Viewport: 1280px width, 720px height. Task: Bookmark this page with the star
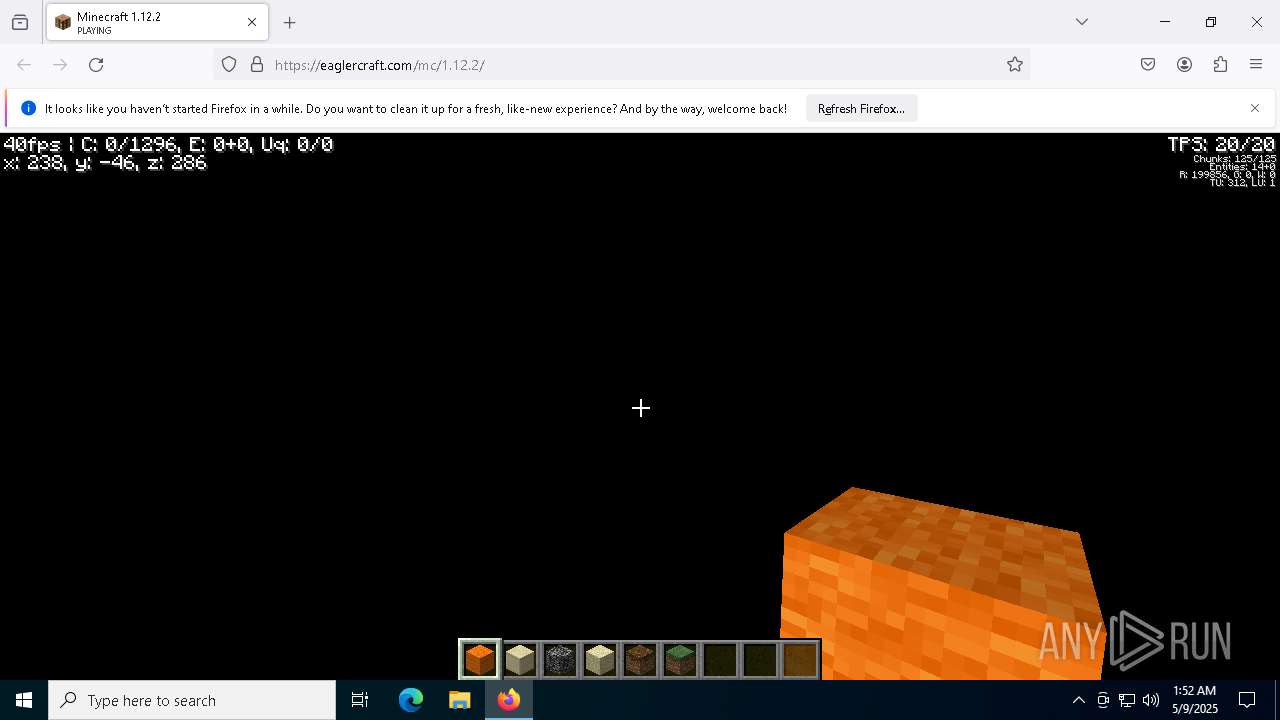(1015, 65)
